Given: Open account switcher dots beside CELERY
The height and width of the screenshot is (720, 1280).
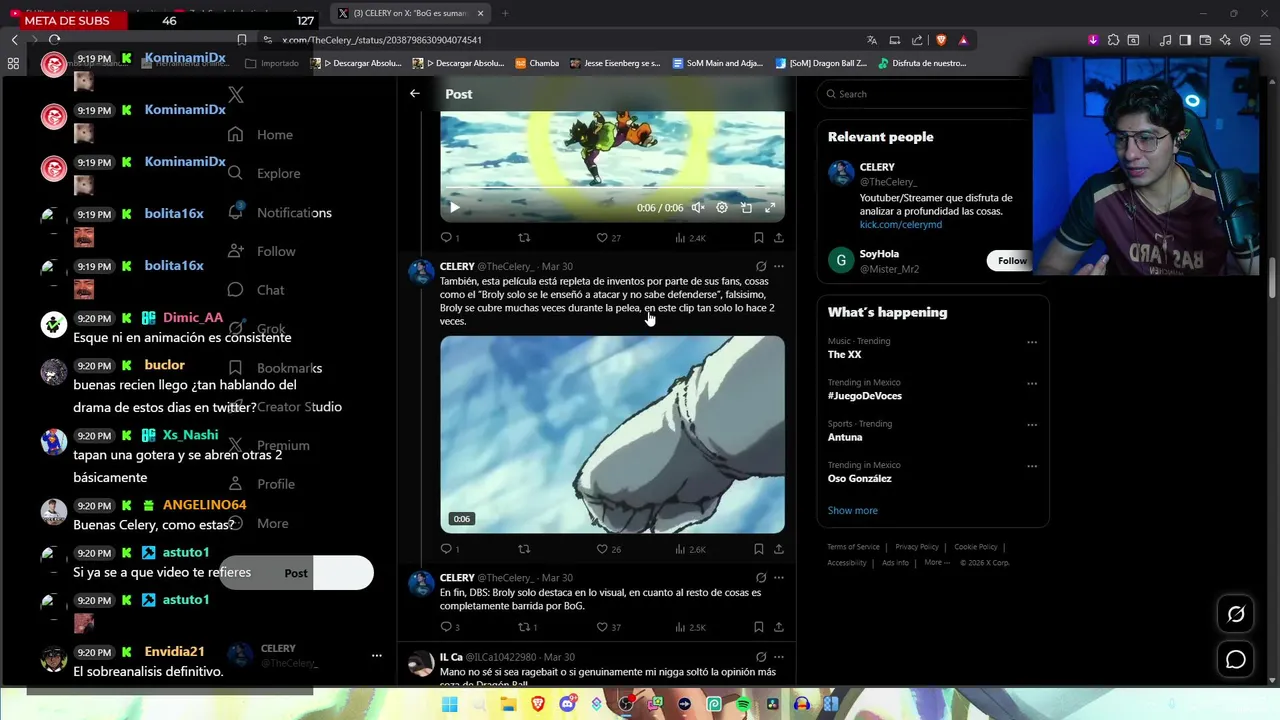Looking at the screenshot, I should [x=377, y=655].
